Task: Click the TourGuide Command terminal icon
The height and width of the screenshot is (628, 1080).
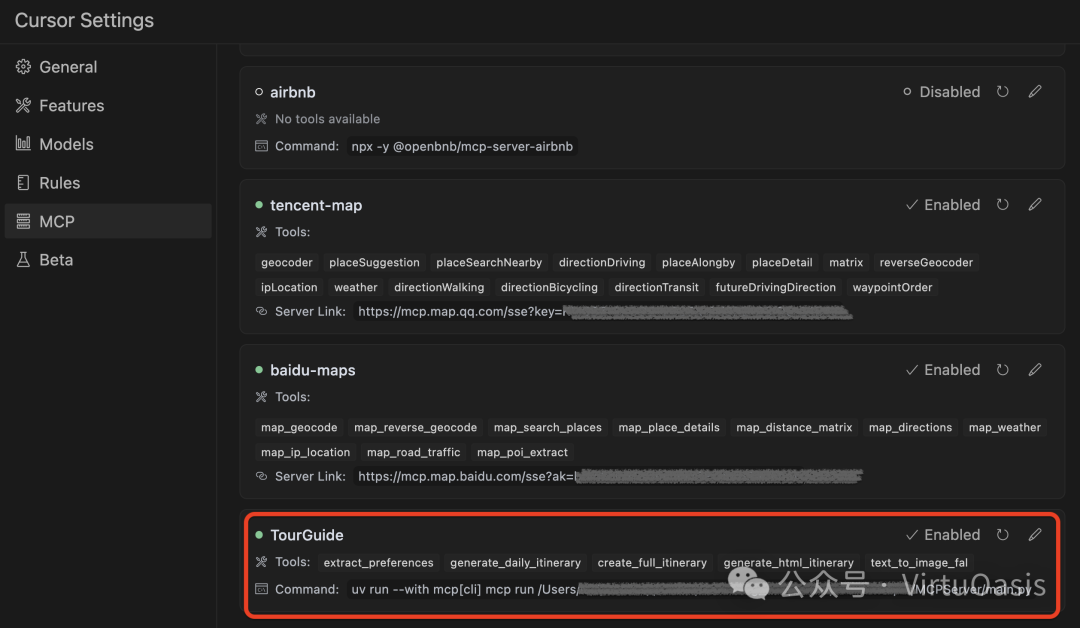Action: click(x=261, y=589)
